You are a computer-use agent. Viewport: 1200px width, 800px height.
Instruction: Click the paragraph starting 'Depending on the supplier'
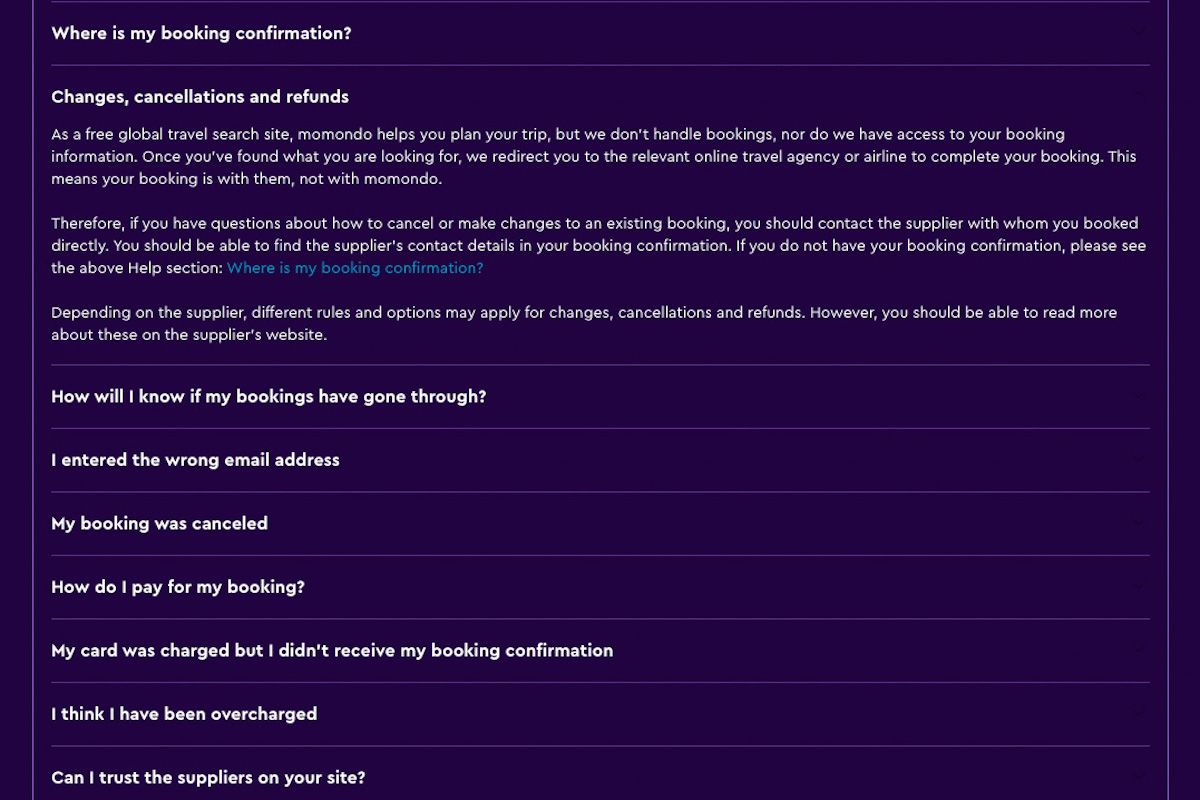pyautogui.click(x=584, y=323)
